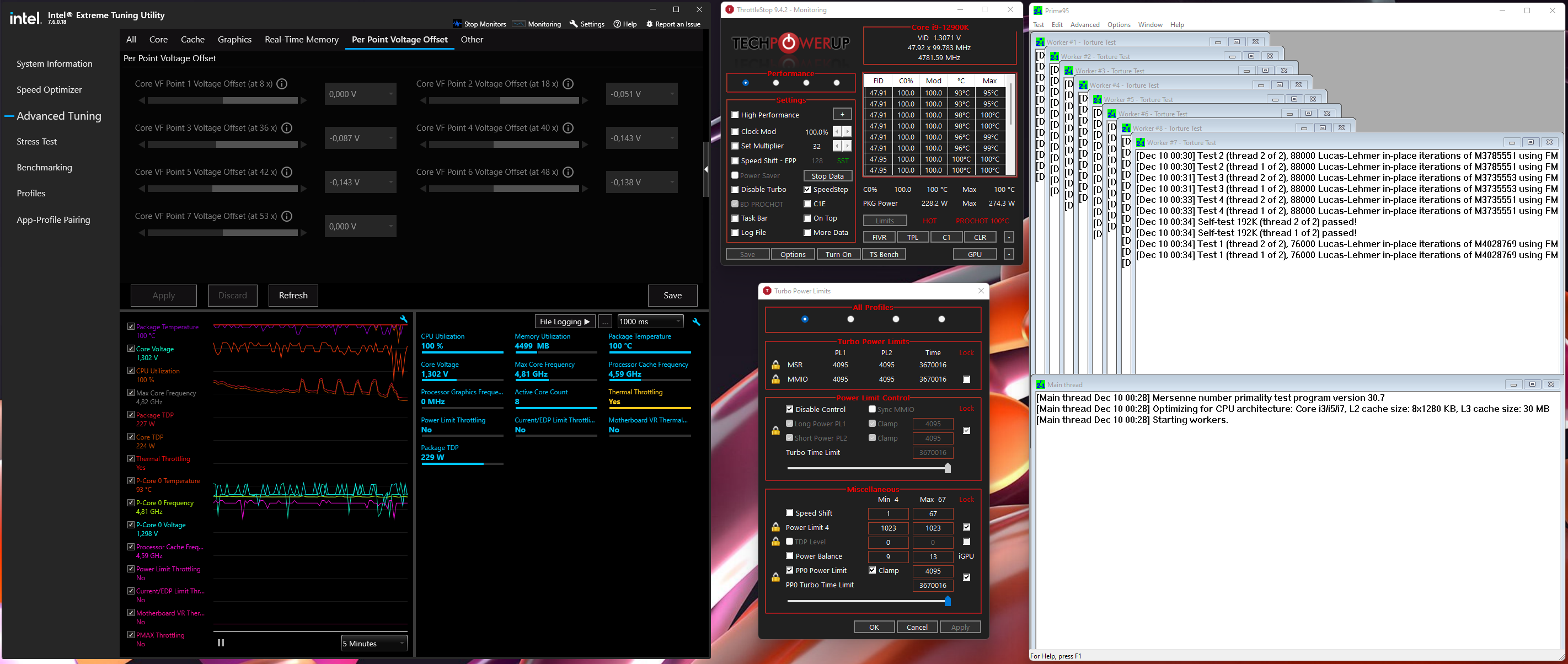Click the Stop Monitors waveform icon
The width and height of the screenshot is (1568, 664).
point(457,24)
